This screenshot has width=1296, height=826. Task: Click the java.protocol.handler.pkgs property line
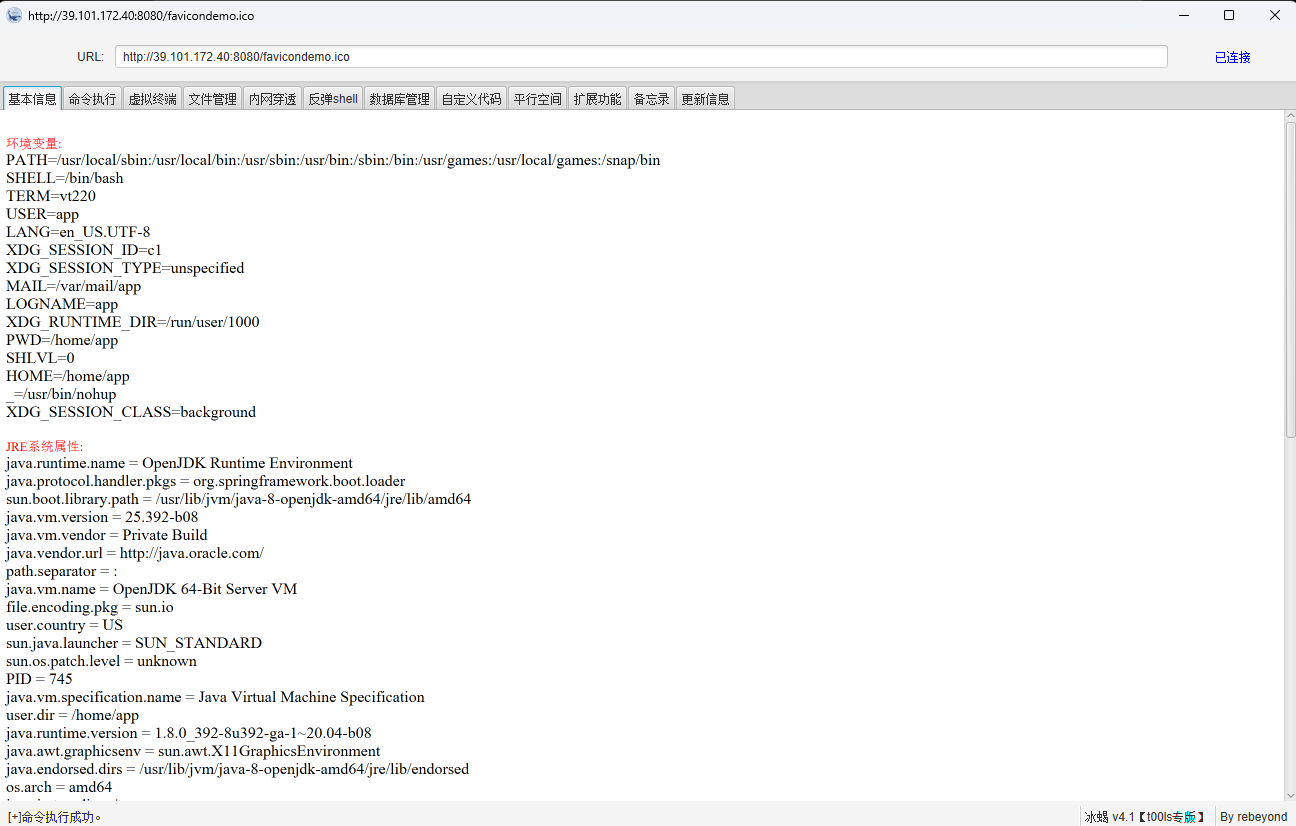(x=205, y=481)
